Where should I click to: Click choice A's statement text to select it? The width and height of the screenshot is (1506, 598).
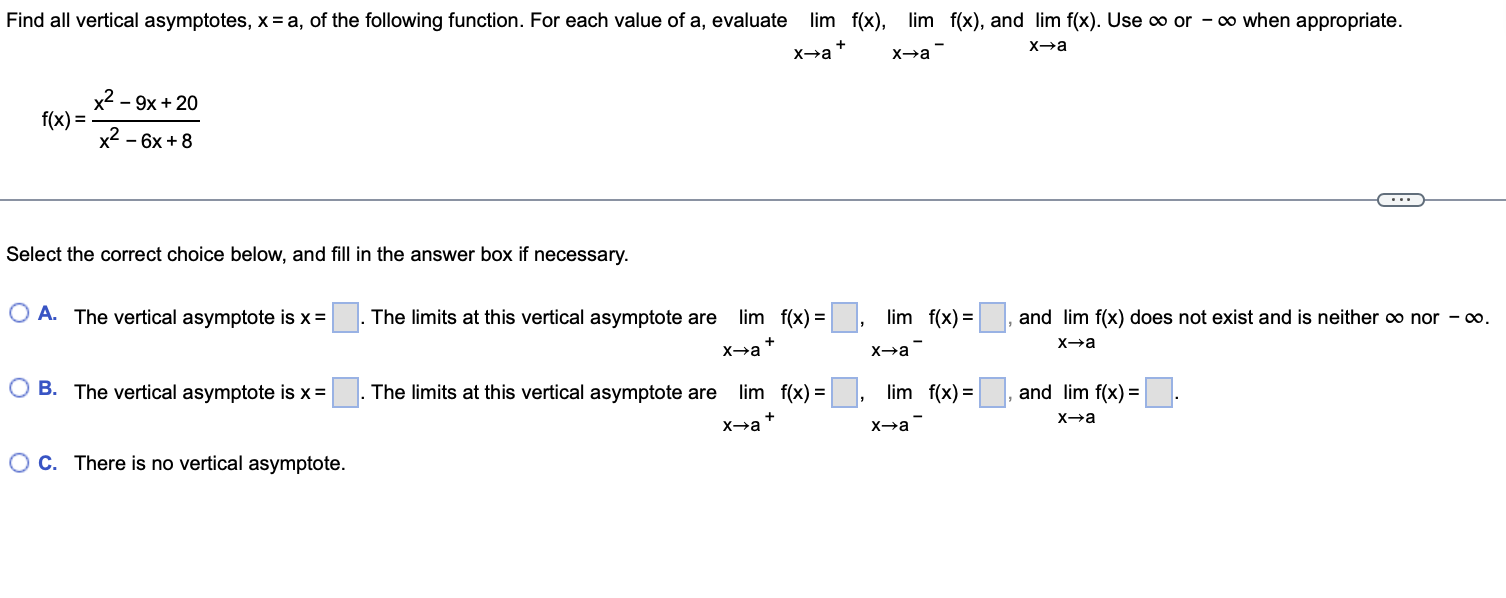pos(200,316)
